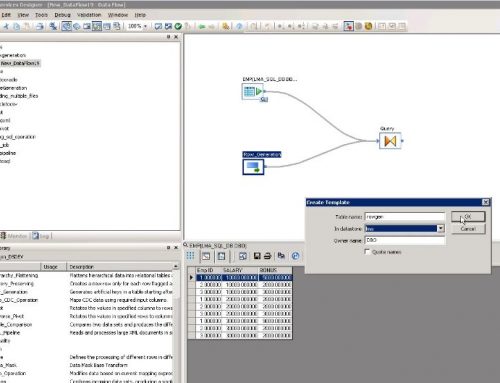This screenshot has height=383, width=500.
Task: Click the Description column header
Action: (120, 267)
